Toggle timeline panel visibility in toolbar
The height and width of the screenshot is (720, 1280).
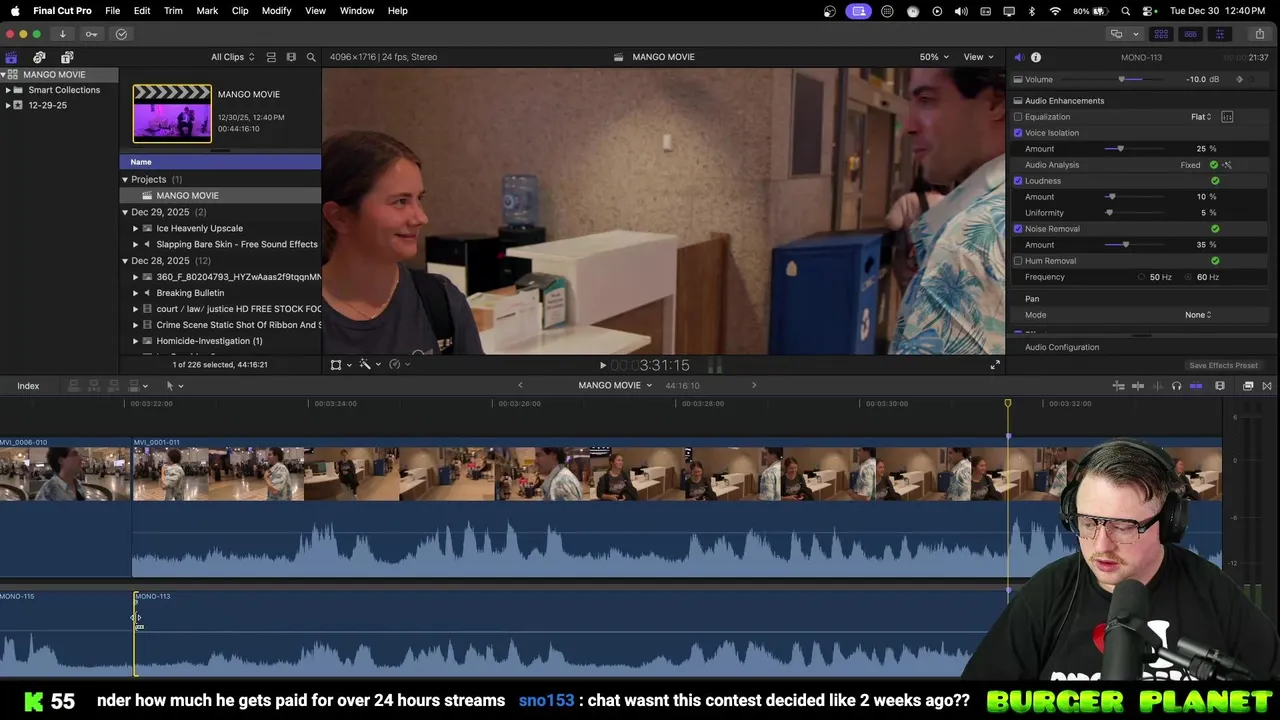[x=1190, y=34]
